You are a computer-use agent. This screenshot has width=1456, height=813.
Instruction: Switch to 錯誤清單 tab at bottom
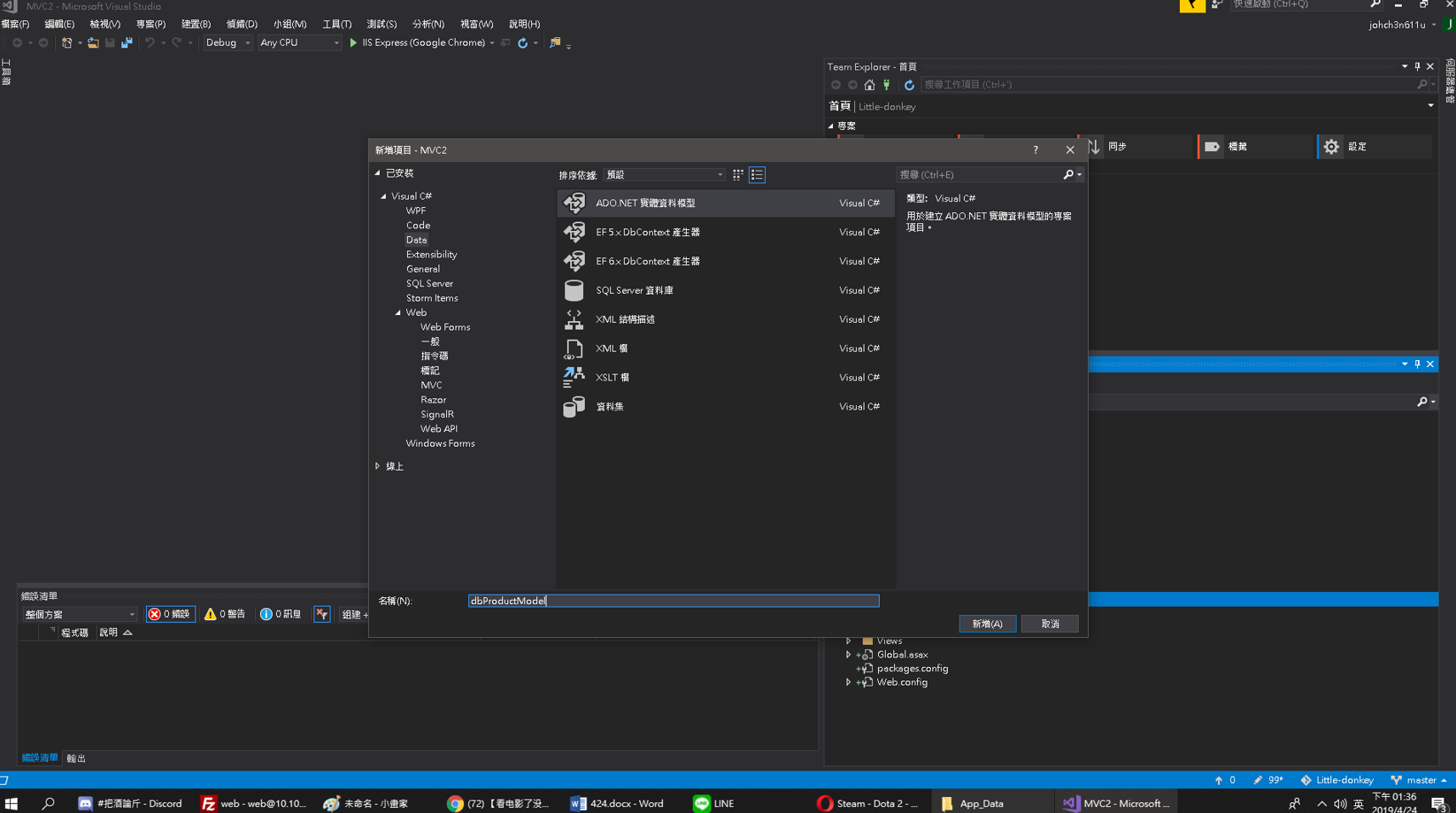point(40,758)
